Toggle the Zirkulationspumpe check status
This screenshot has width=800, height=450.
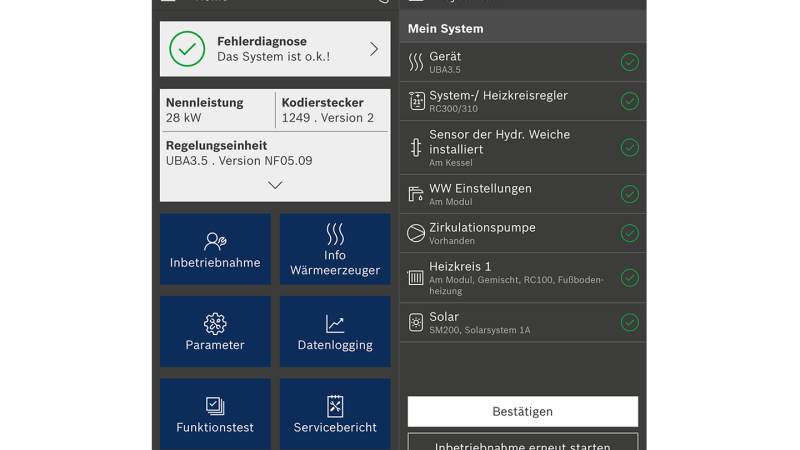coord(630,233)
